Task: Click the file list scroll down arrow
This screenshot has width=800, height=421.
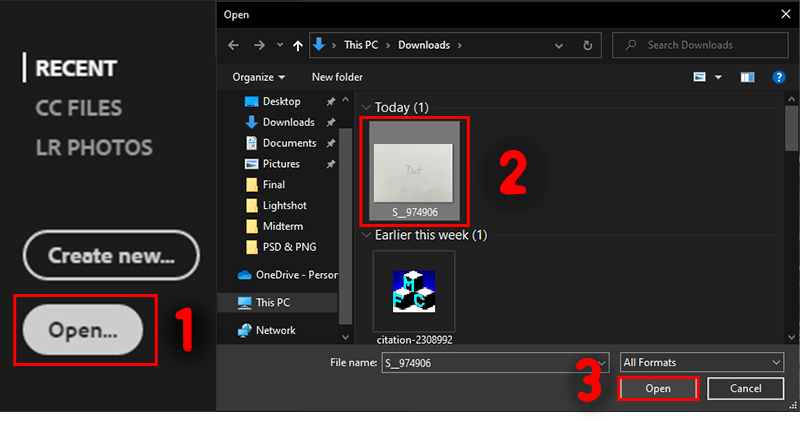Action: pyautogui.click(x=792, y=337)
